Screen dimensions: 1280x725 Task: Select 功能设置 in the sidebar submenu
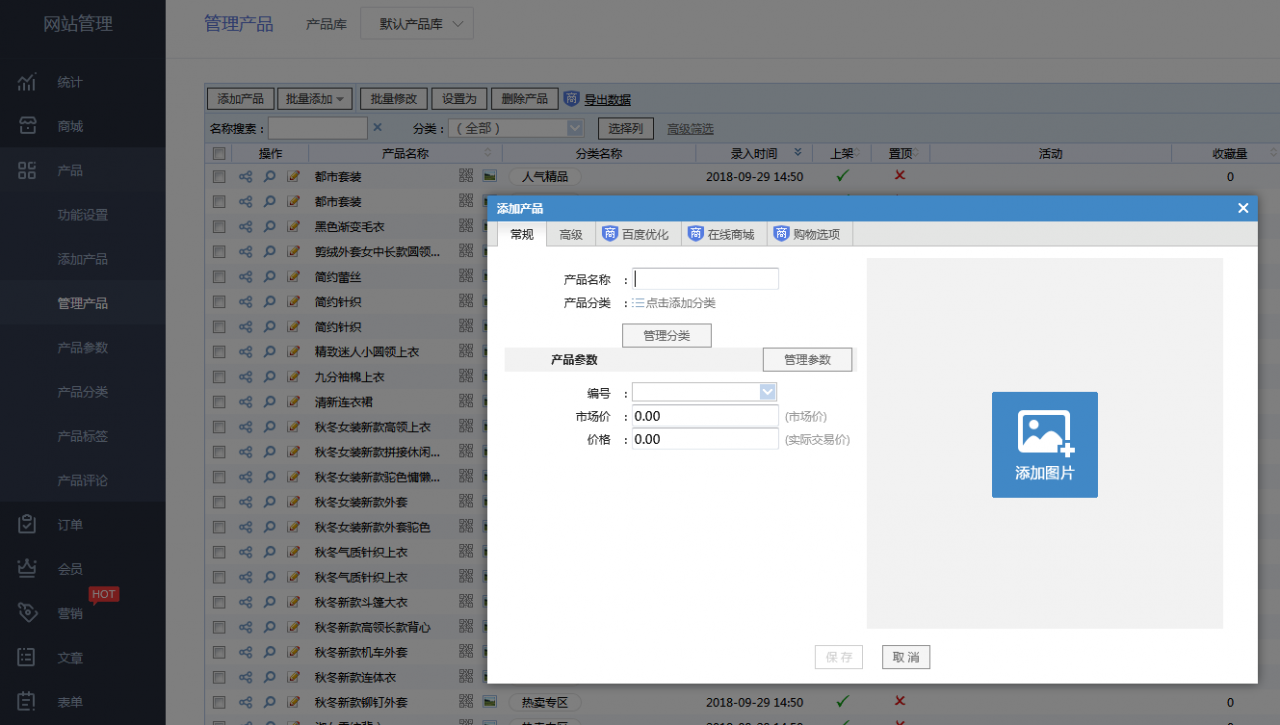(83, 215)
